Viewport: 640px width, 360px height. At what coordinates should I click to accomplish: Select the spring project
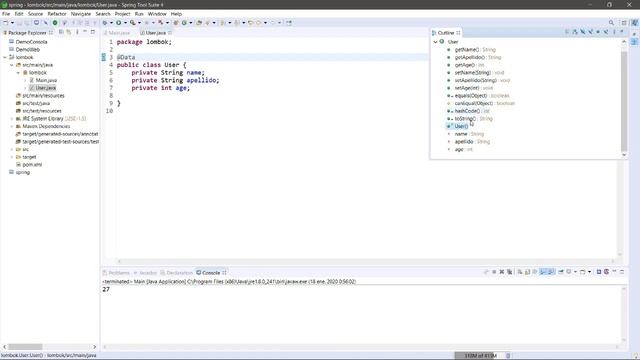click(22, 173)
